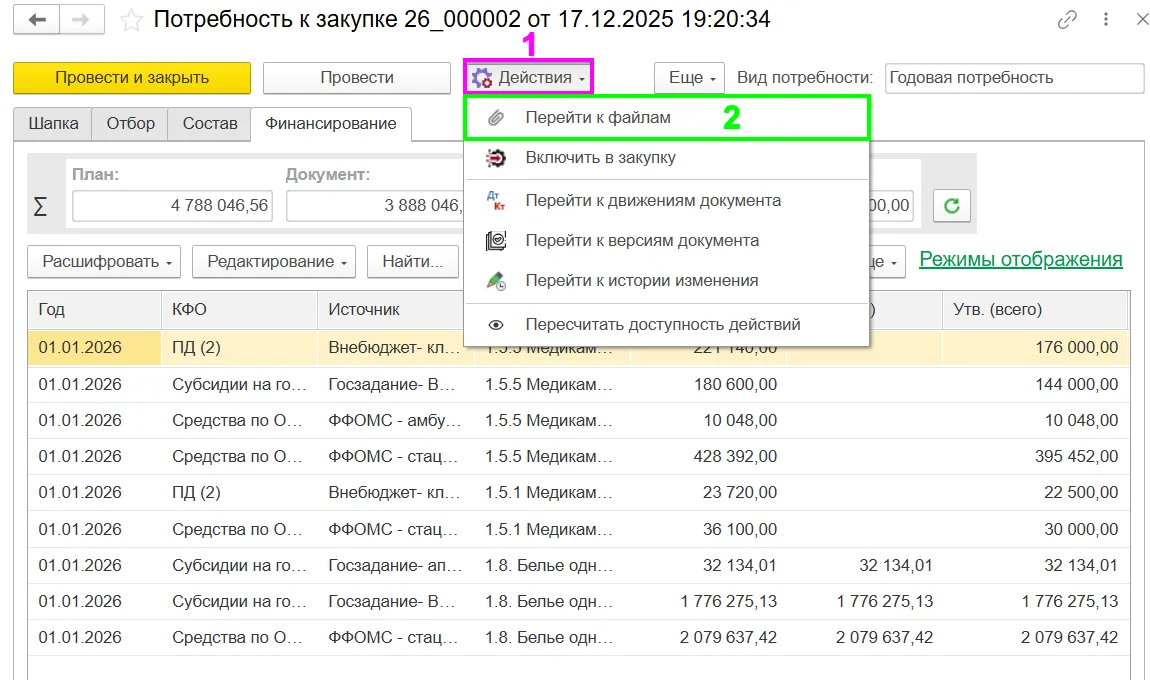Image resolution: width=1150 pixels, height=680 pixels.
Task: Click the green refresh totals icon
Action: [x=952, y=205]
